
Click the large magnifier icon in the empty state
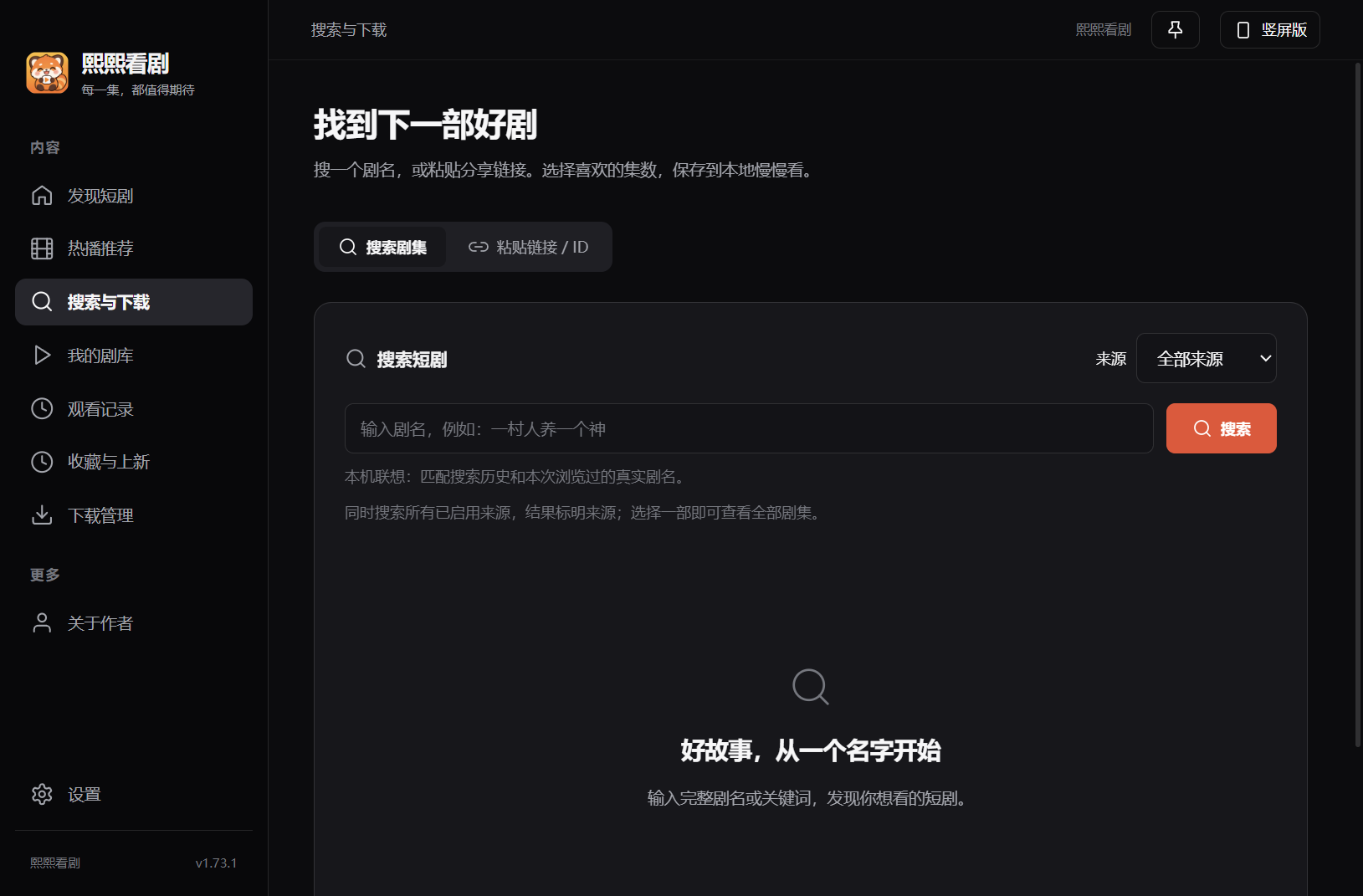811,687
